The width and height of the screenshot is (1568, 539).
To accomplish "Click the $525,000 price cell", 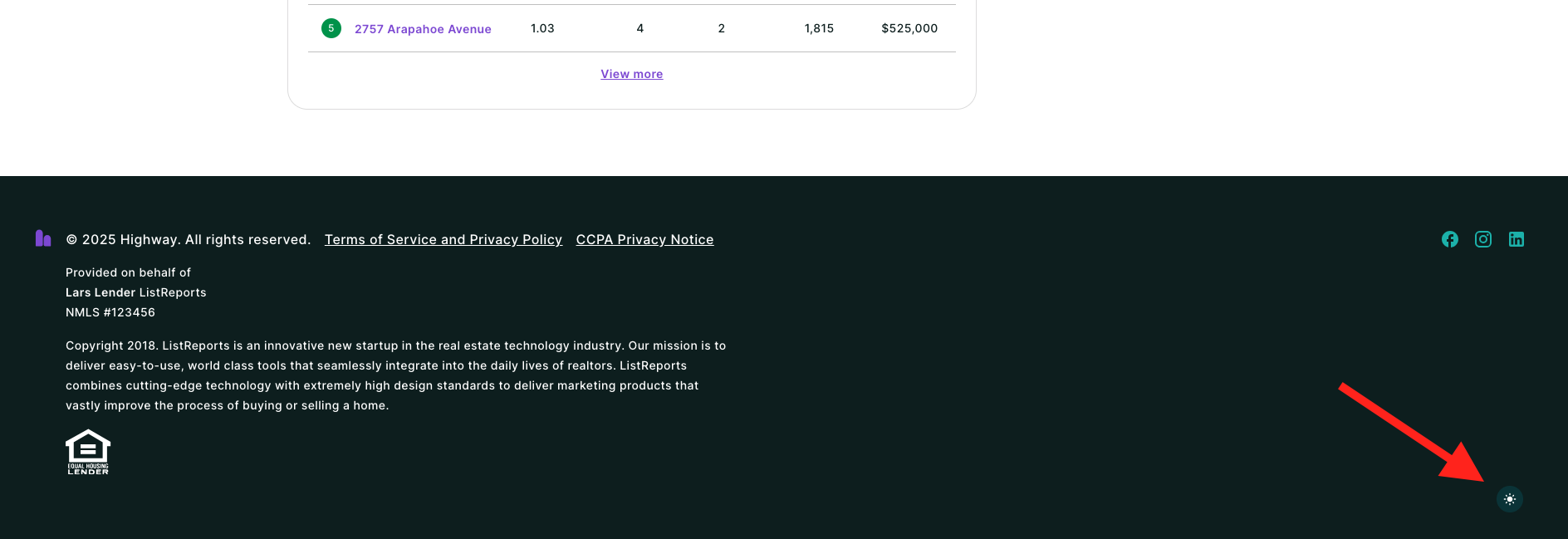I will (x=909, y=28).
